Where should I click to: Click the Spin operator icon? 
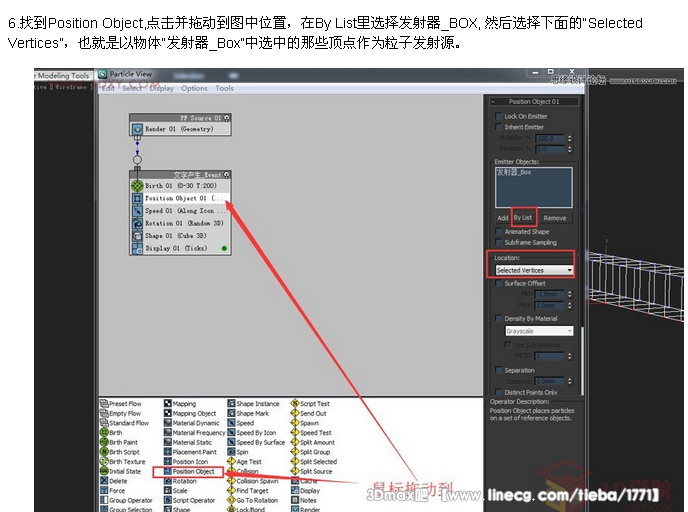point(231,451)
